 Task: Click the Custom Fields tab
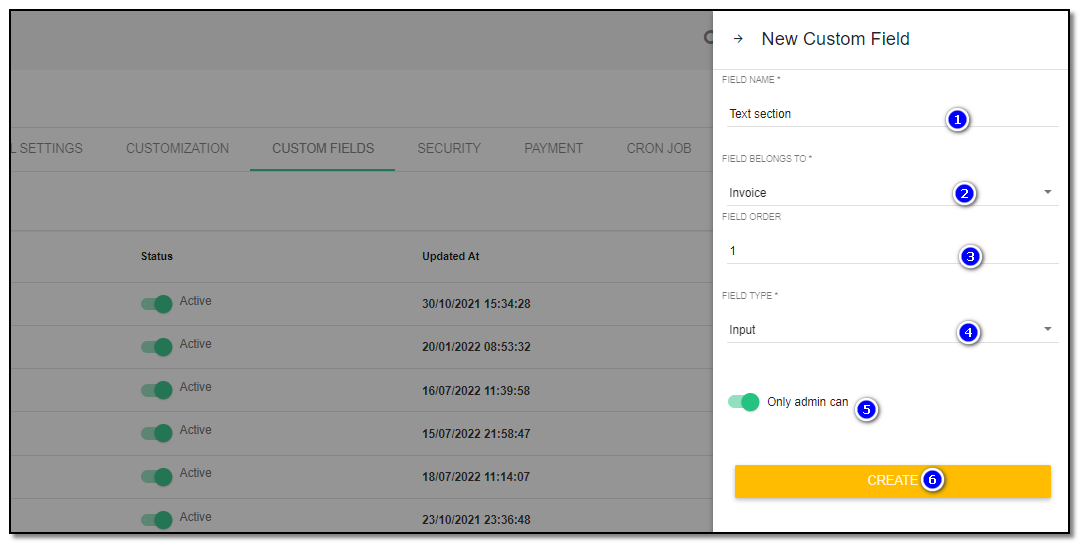click(323, 148)
